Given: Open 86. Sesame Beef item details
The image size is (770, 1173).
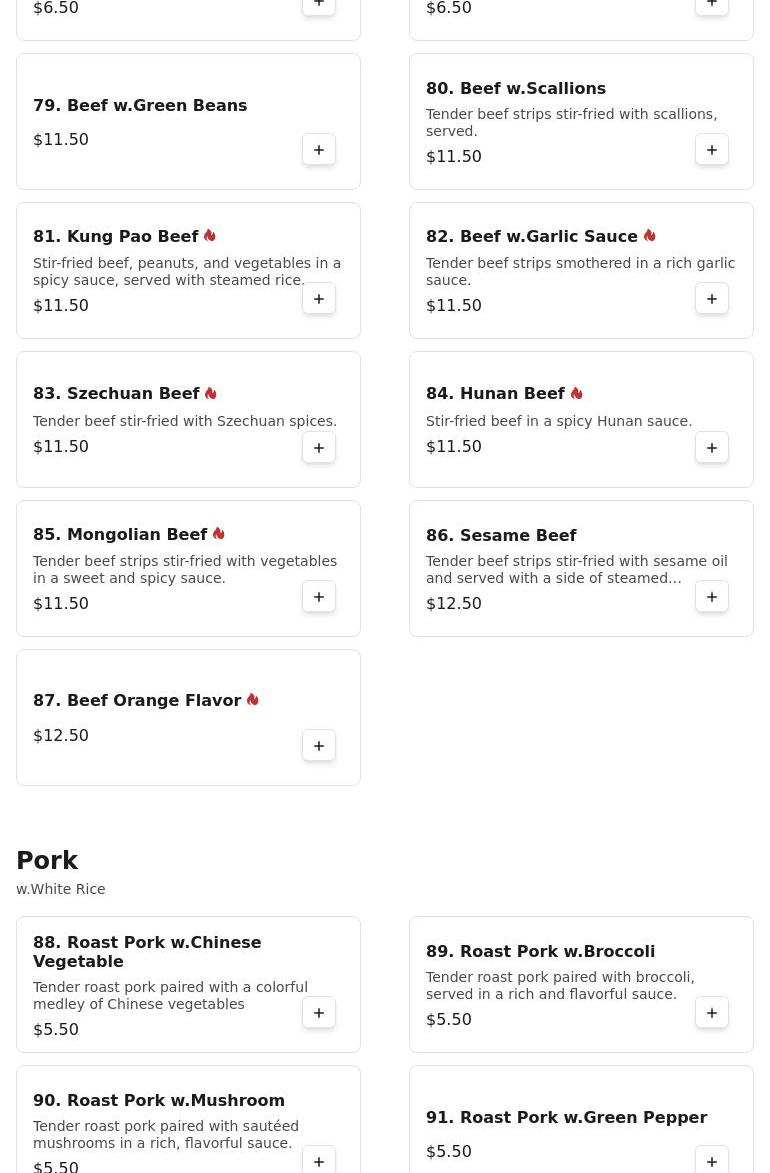Looking at the screenshot, I should (501, 536).
